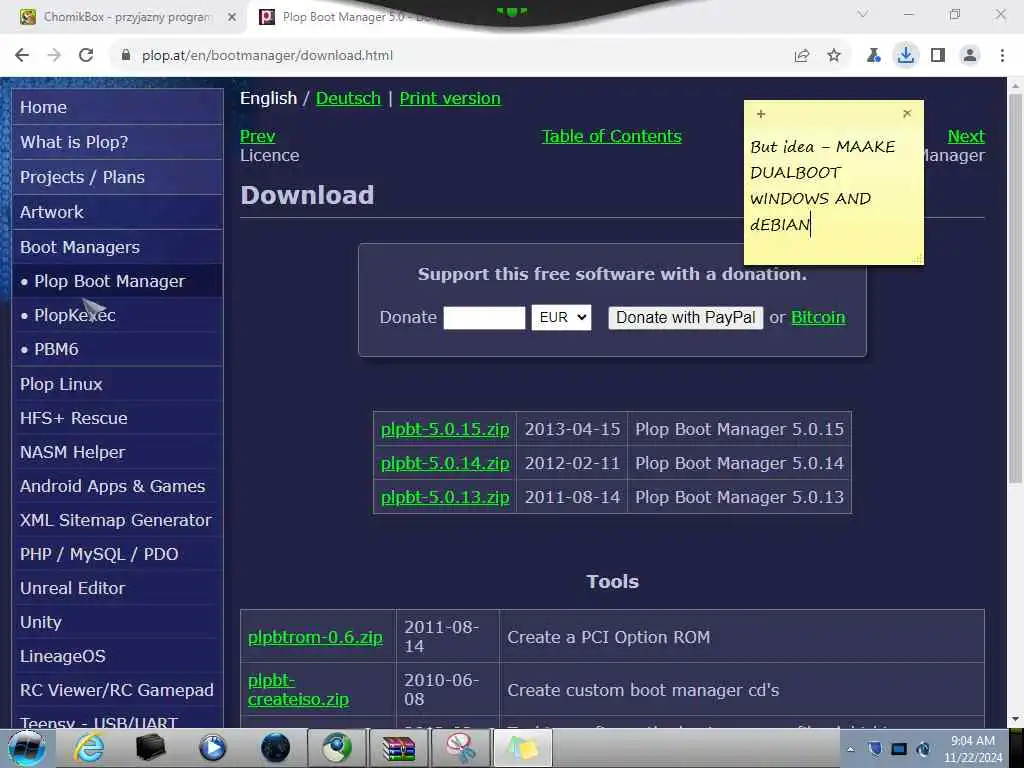Open the dark globe browser taskbar icon

pos(275,748)
